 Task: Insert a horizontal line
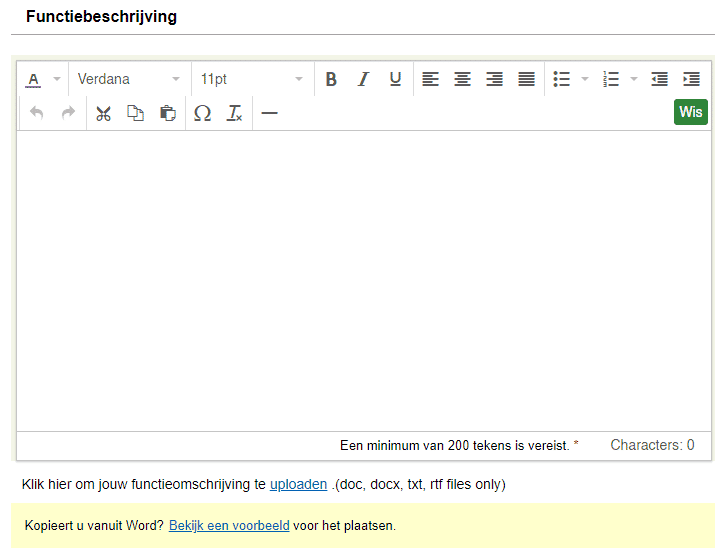click(x=269, y=113)
